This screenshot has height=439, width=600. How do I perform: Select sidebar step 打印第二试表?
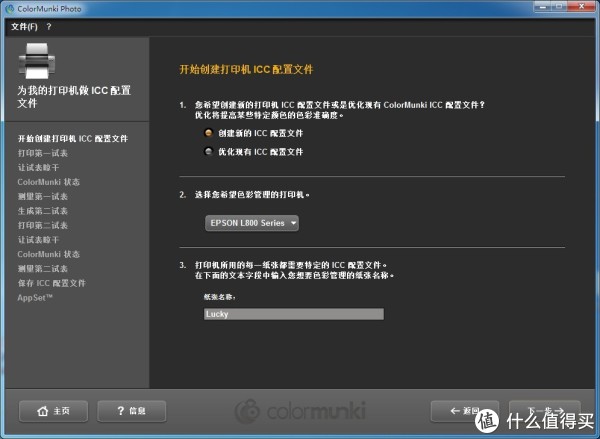coord(42,225)
